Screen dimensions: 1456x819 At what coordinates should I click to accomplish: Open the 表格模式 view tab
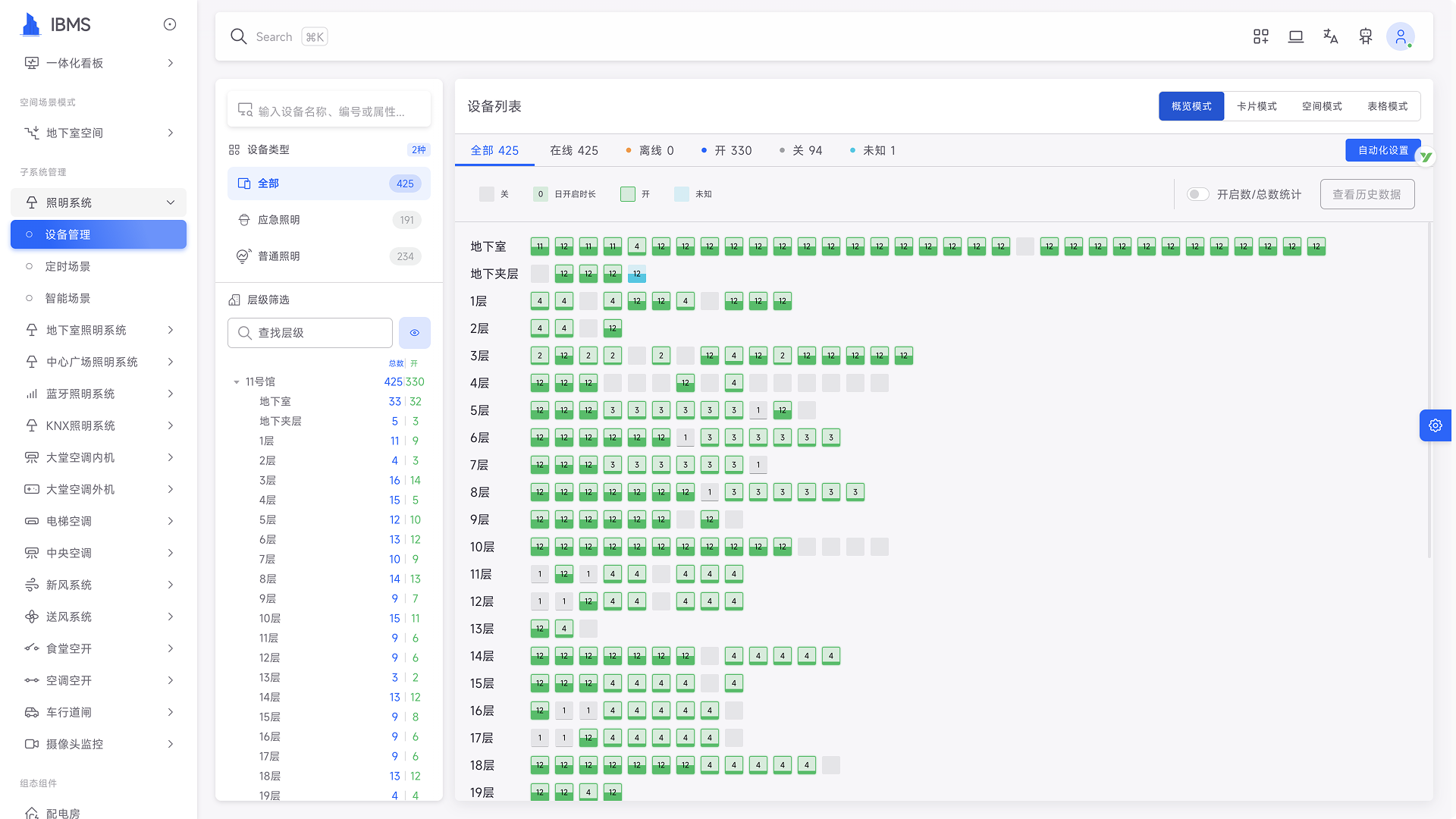(1387, 106)
